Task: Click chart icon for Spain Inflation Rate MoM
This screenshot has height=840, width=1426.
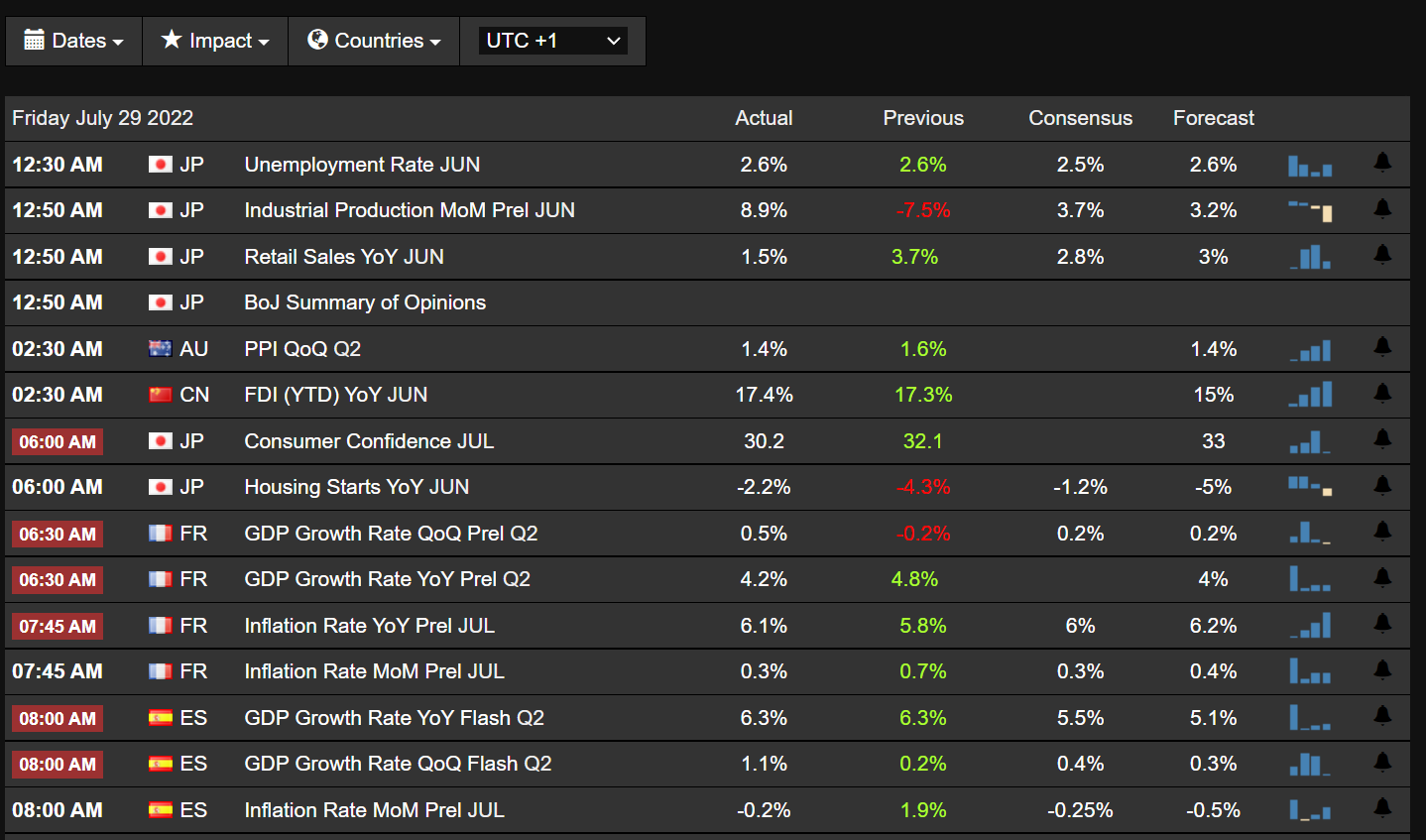Action: 1310,811
